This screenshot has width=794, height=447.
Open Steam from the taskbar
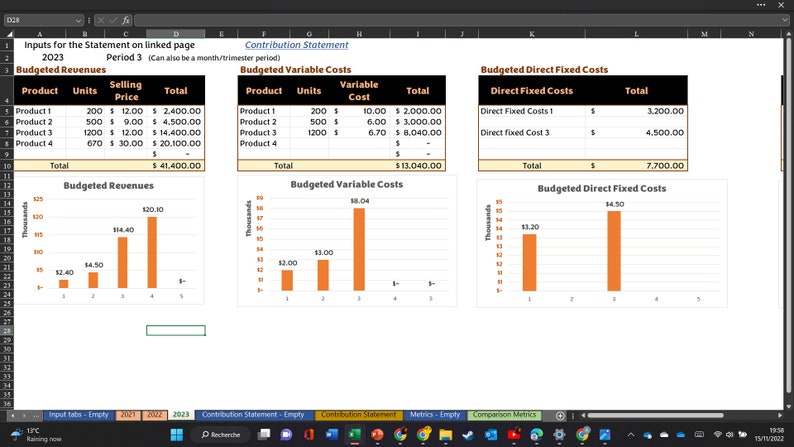pos(468,434)
